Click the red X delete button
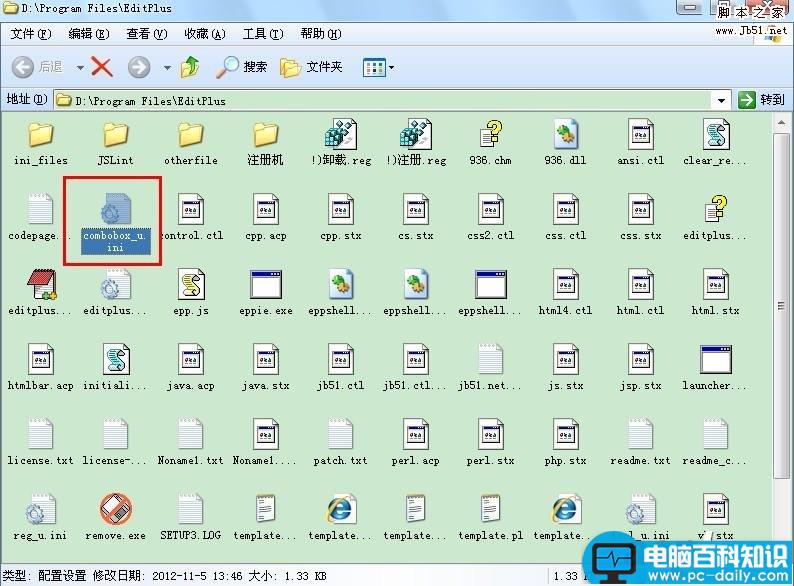This screenshot has height=586, width=794. (102, 66)
